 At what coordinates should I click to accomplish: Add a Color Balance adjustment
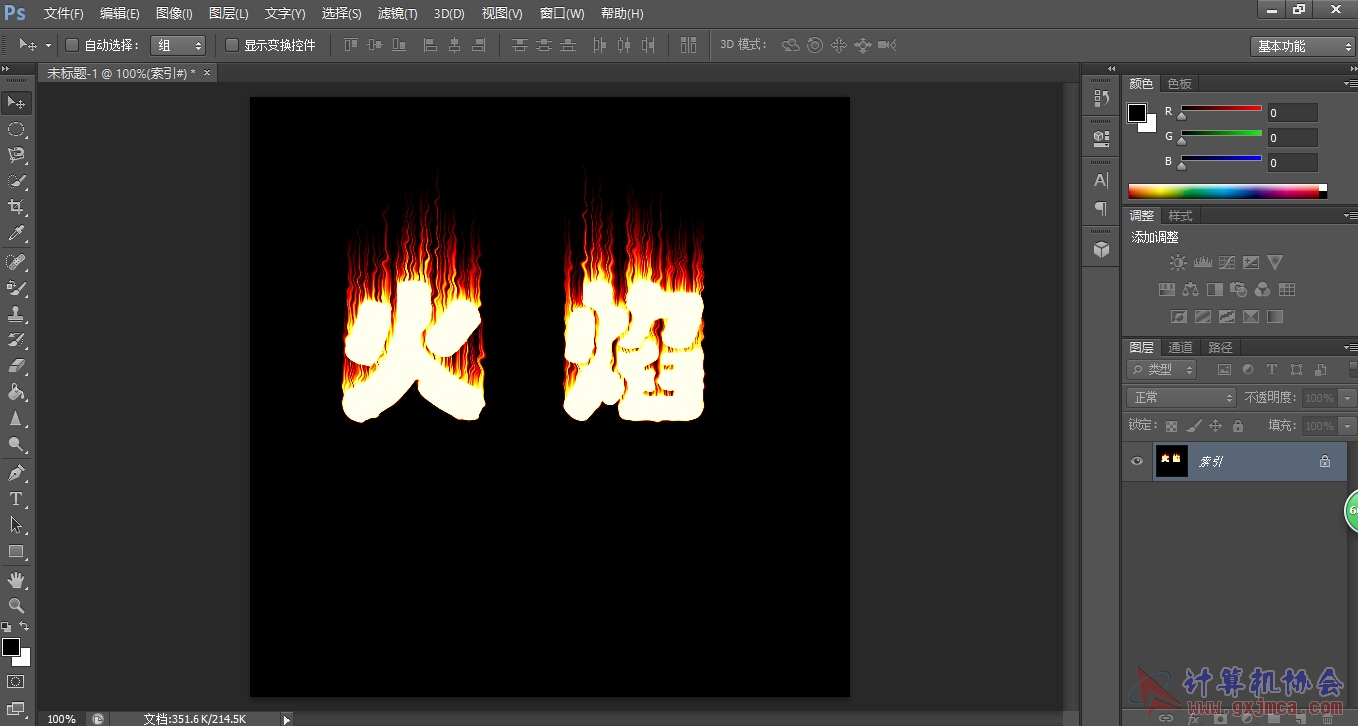point(1190,290)
